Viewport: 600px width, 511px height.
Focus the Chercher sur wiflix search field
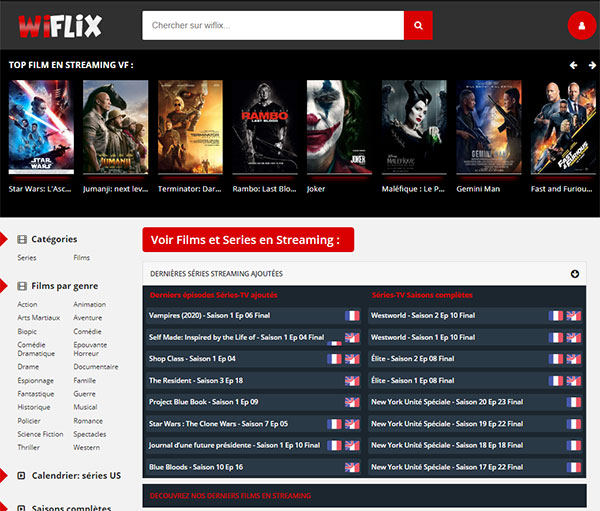pos(272,26)
